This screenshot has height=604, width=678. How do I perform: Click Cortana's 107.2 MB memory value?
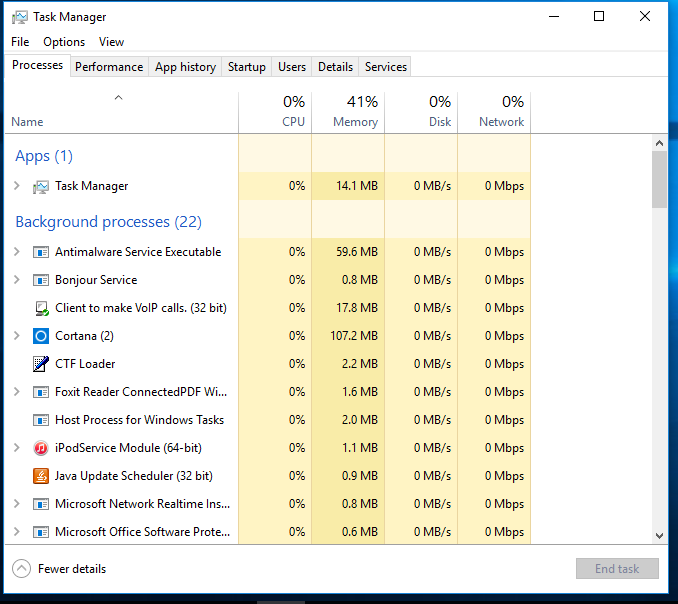coord(354,336)
